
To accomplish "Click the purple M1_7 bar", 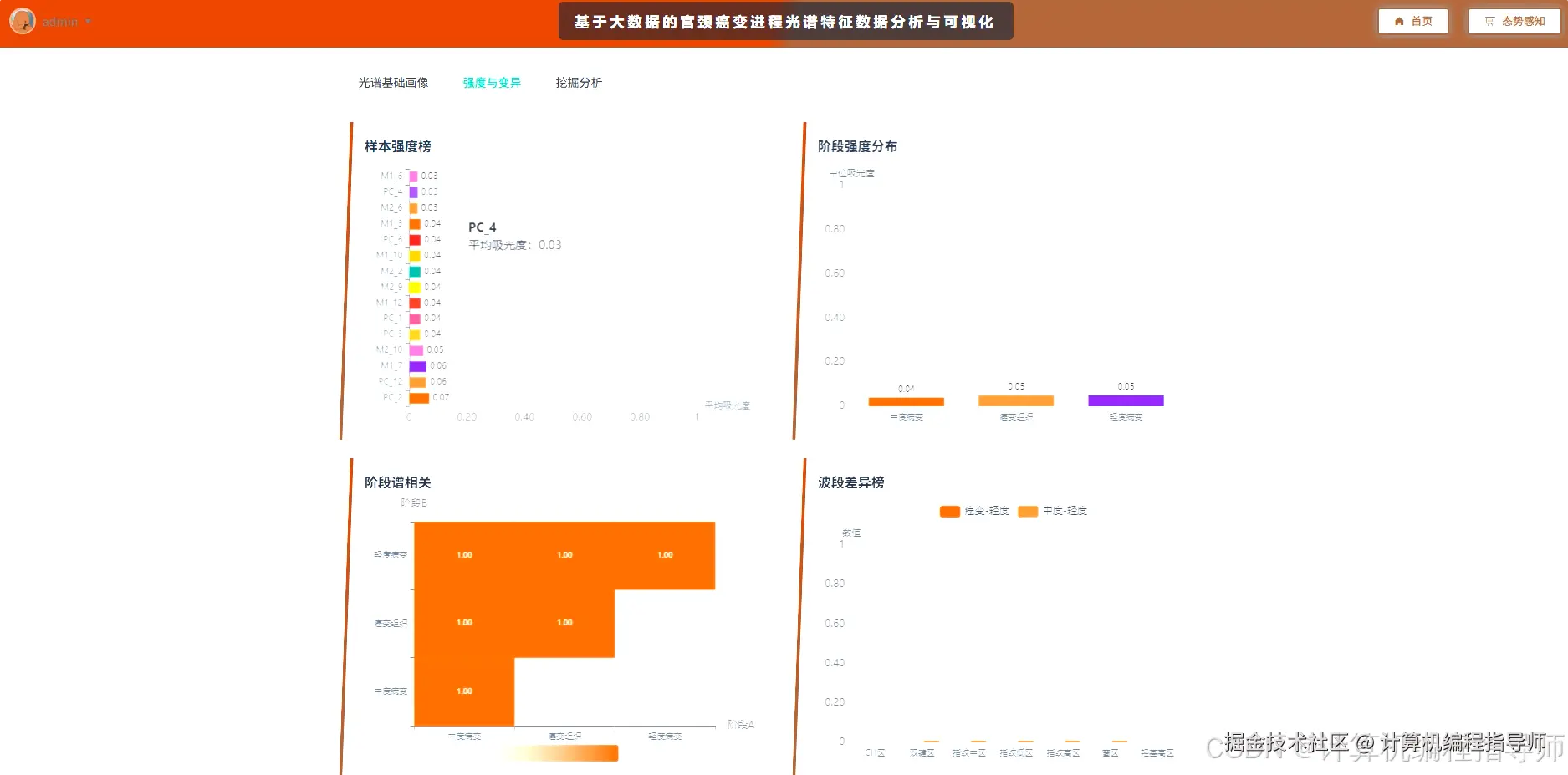I will click(417, 366).
